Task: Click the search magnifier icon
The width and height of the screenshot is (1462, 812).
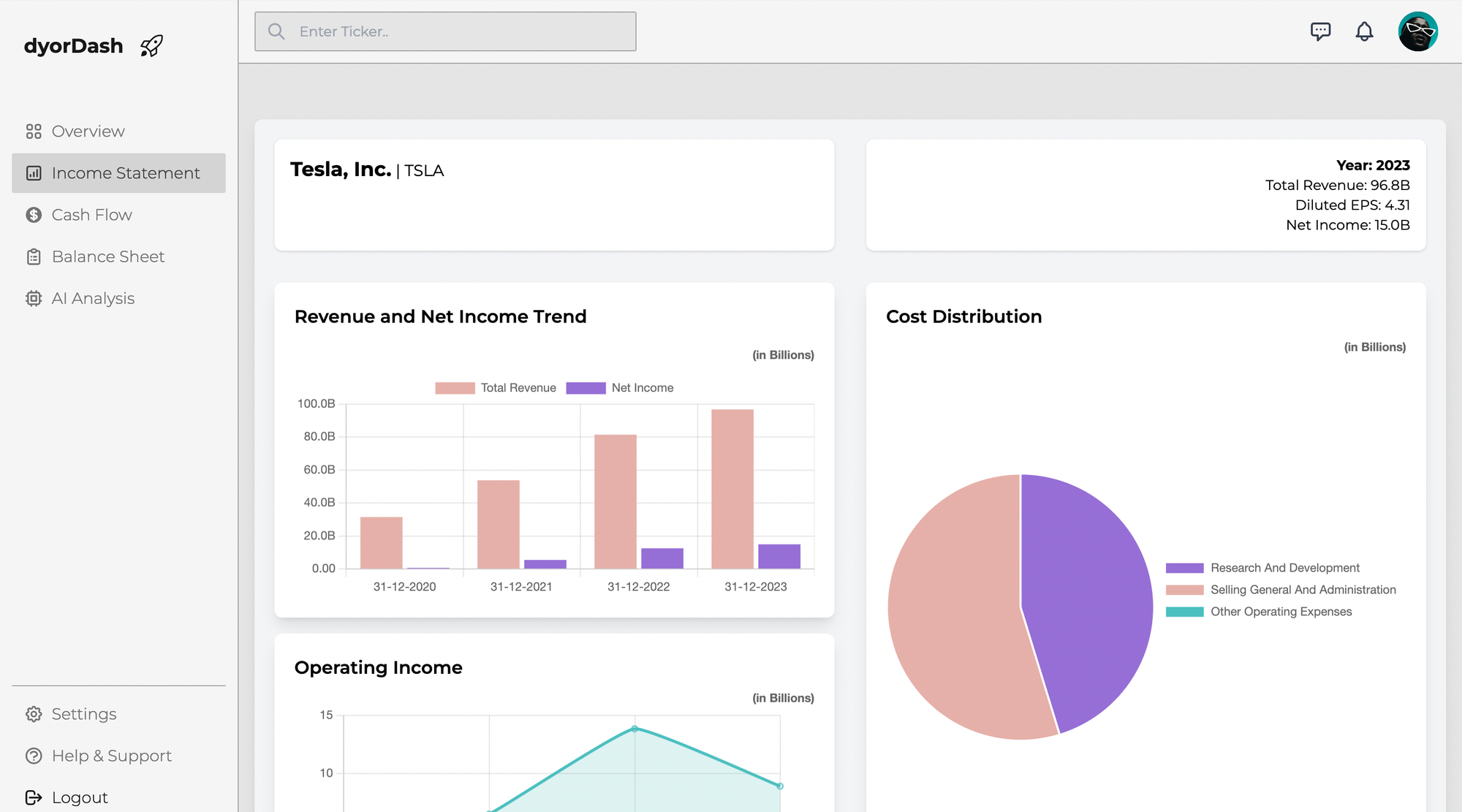Action: tap(276, 31)
